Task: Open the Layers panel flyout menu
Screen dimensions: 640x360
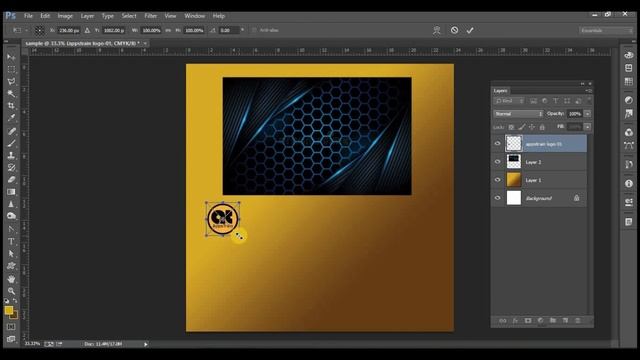Action: pyautogui.click(x=588, y=91)
